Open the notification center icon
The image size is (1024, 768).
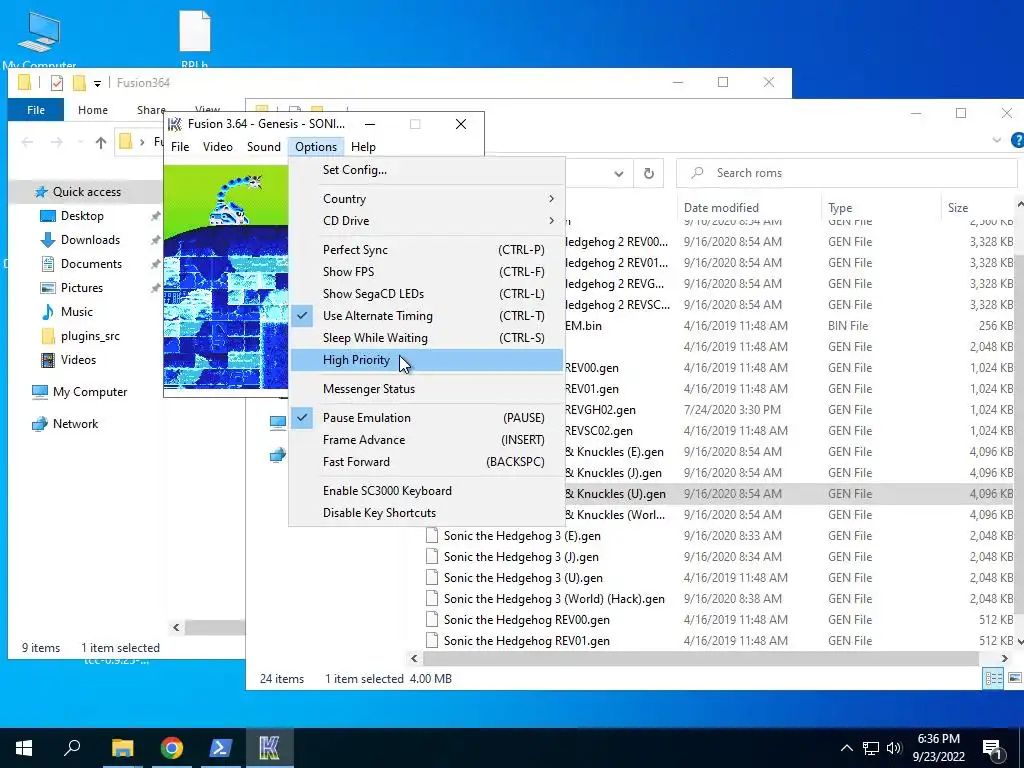992,748
